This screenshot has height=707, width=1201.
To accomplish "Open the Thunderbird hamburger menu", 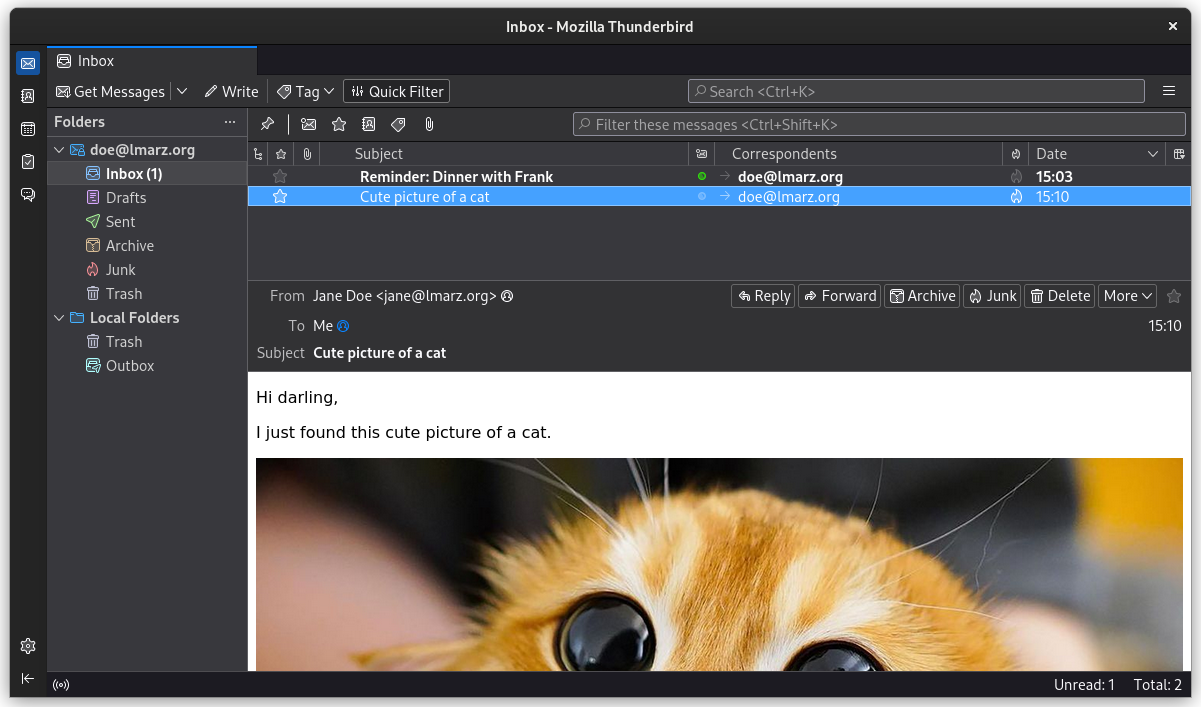I will pyautogui.click(x=1169, y=91).
